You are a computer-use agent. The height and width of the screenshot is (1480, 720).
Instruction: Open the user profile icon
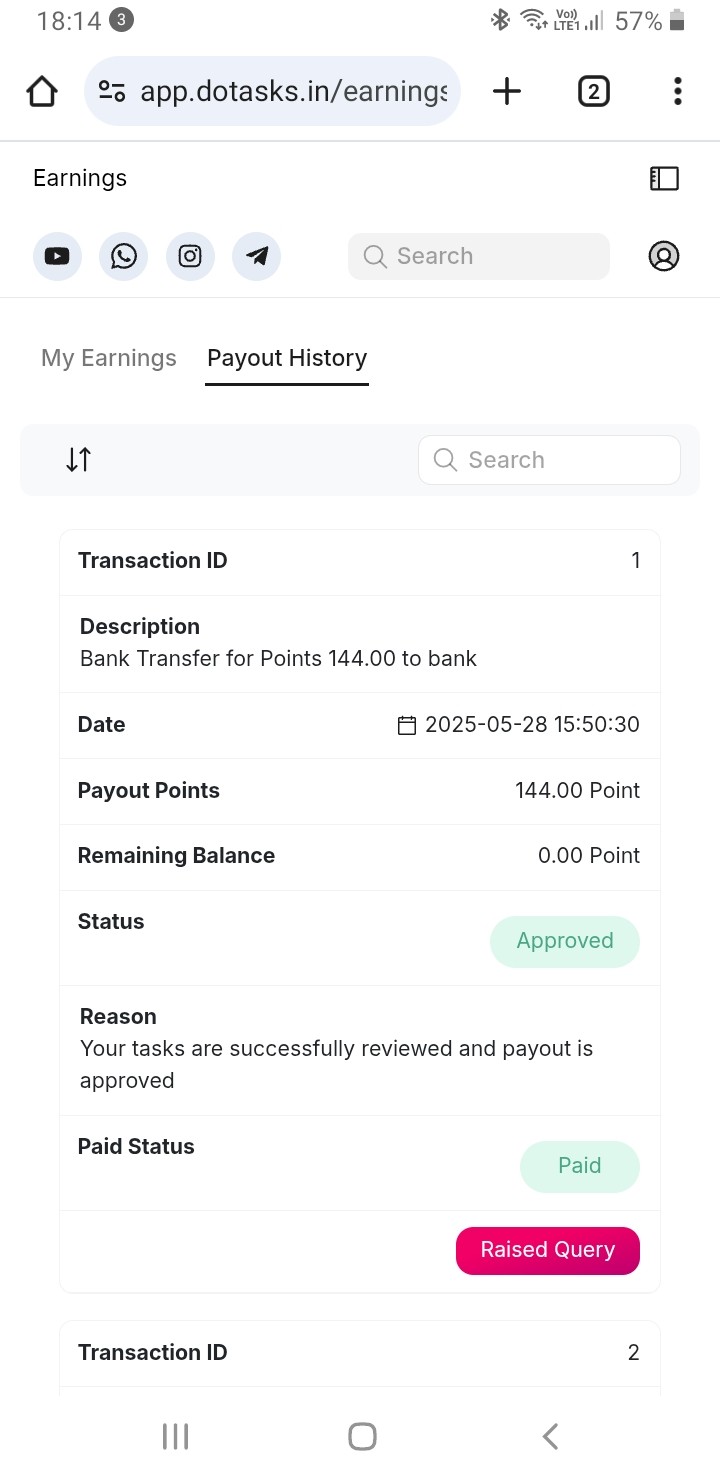(x=664, y=256)
